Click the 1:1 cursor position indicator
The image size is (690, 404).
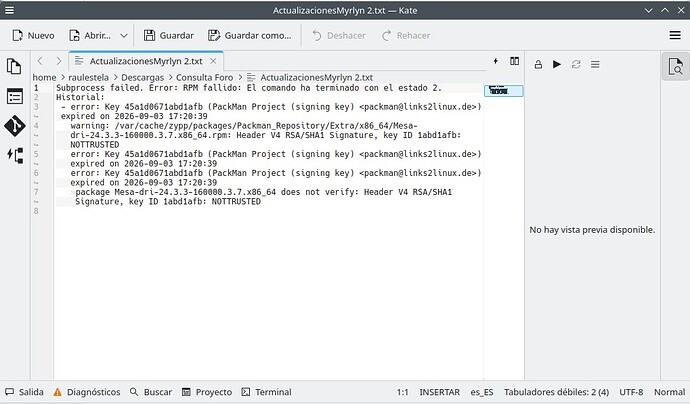pyautogui.click(x=402, y=392)
